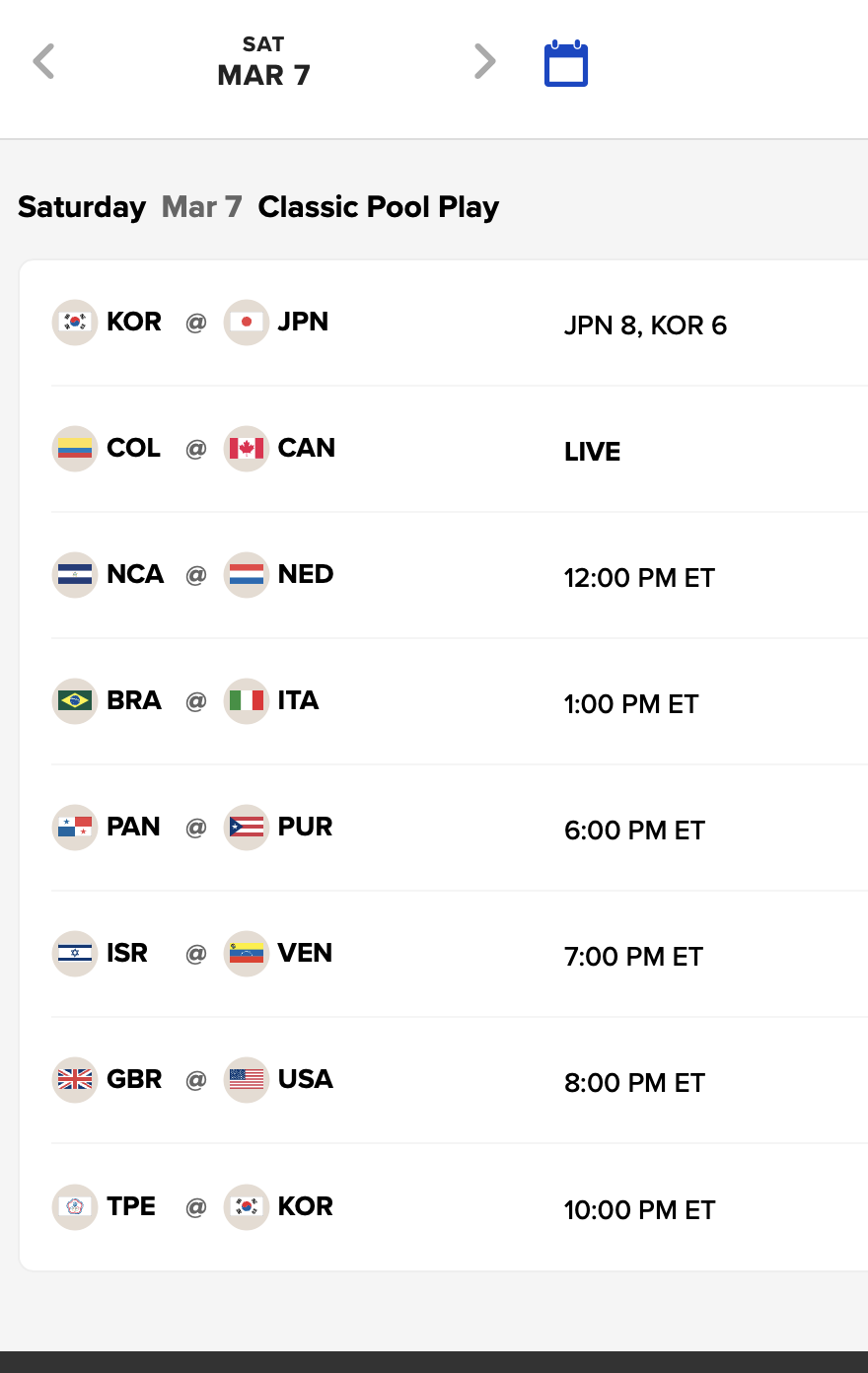Advance to next day with right chevron

pos(484,61)
